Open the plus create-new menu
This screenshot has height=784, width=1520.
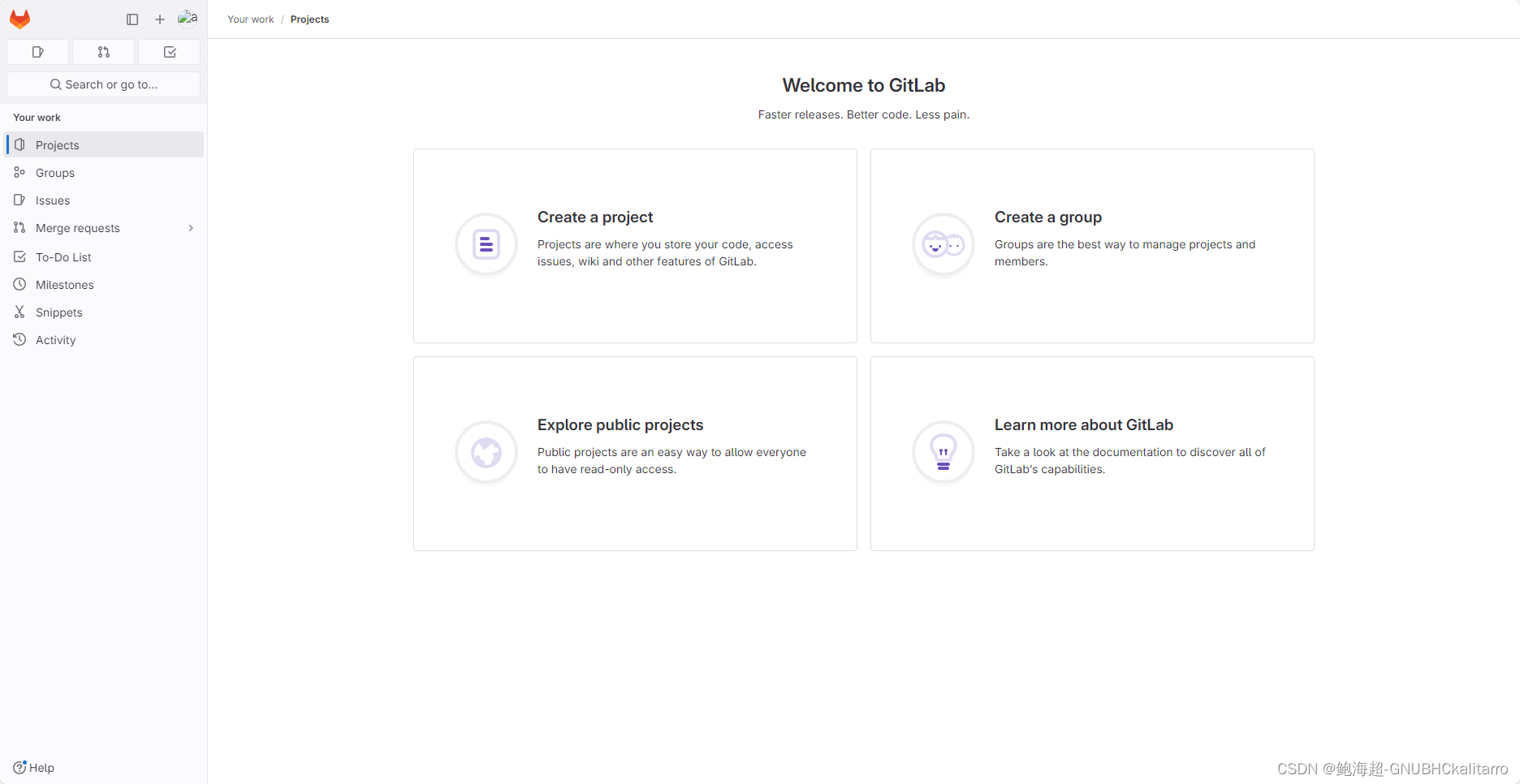click(160, 19)
